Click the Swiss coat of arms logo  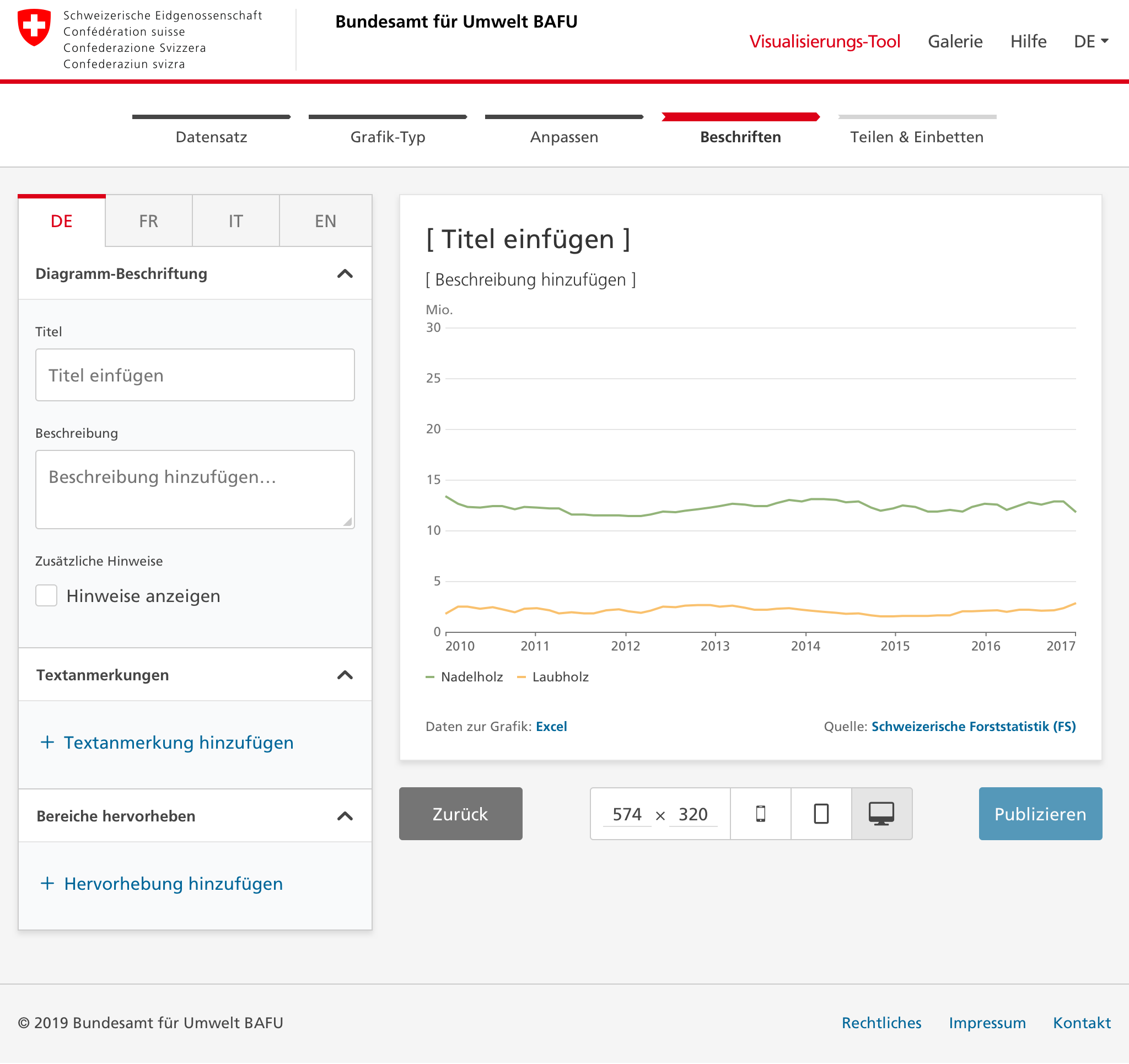(34, 27)
